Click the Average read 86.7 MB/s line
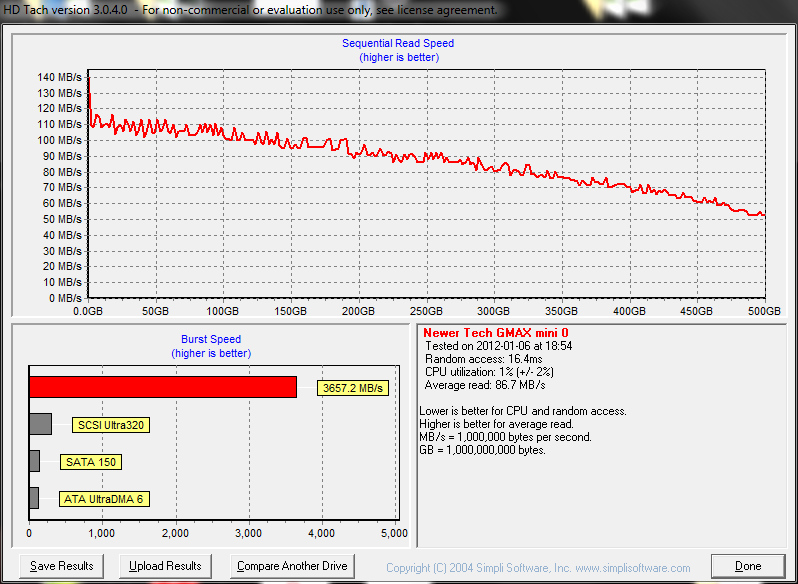 tap(484, 384)
